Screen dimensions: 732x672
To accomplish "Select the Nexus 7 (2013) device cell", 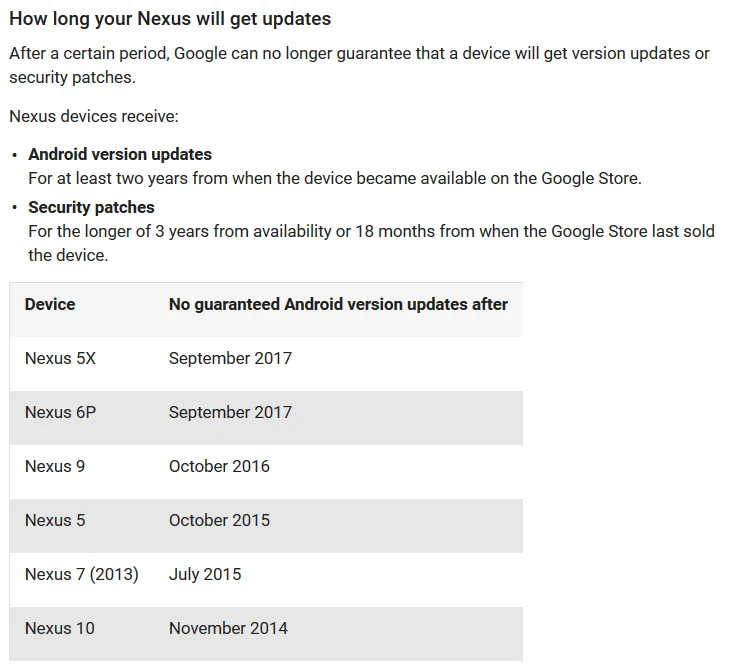I will (82, 574).
